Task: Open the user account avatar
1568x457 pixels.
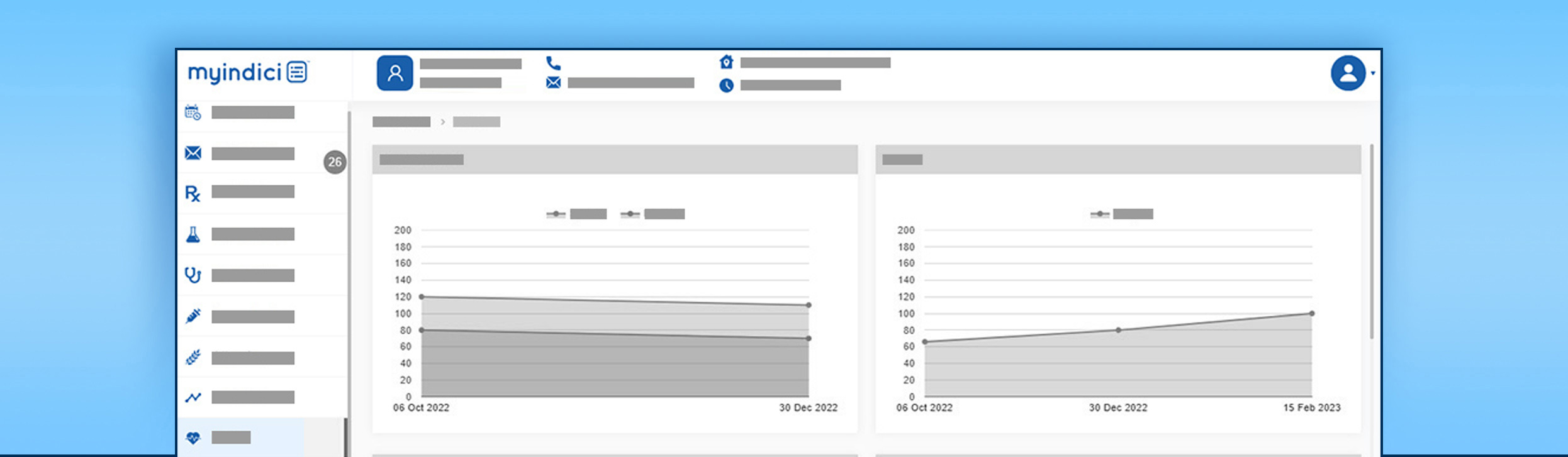Action: coord(1348,73)
